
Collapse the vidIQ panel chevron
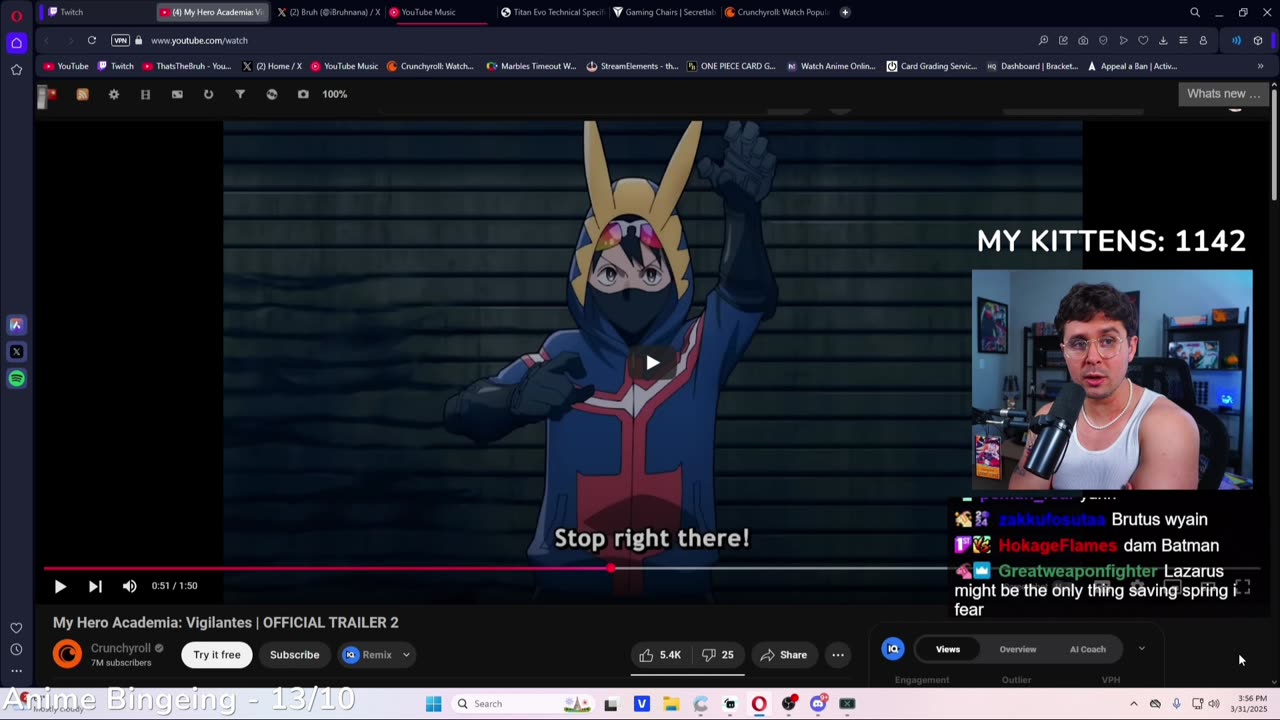[x=1142, y=648]
